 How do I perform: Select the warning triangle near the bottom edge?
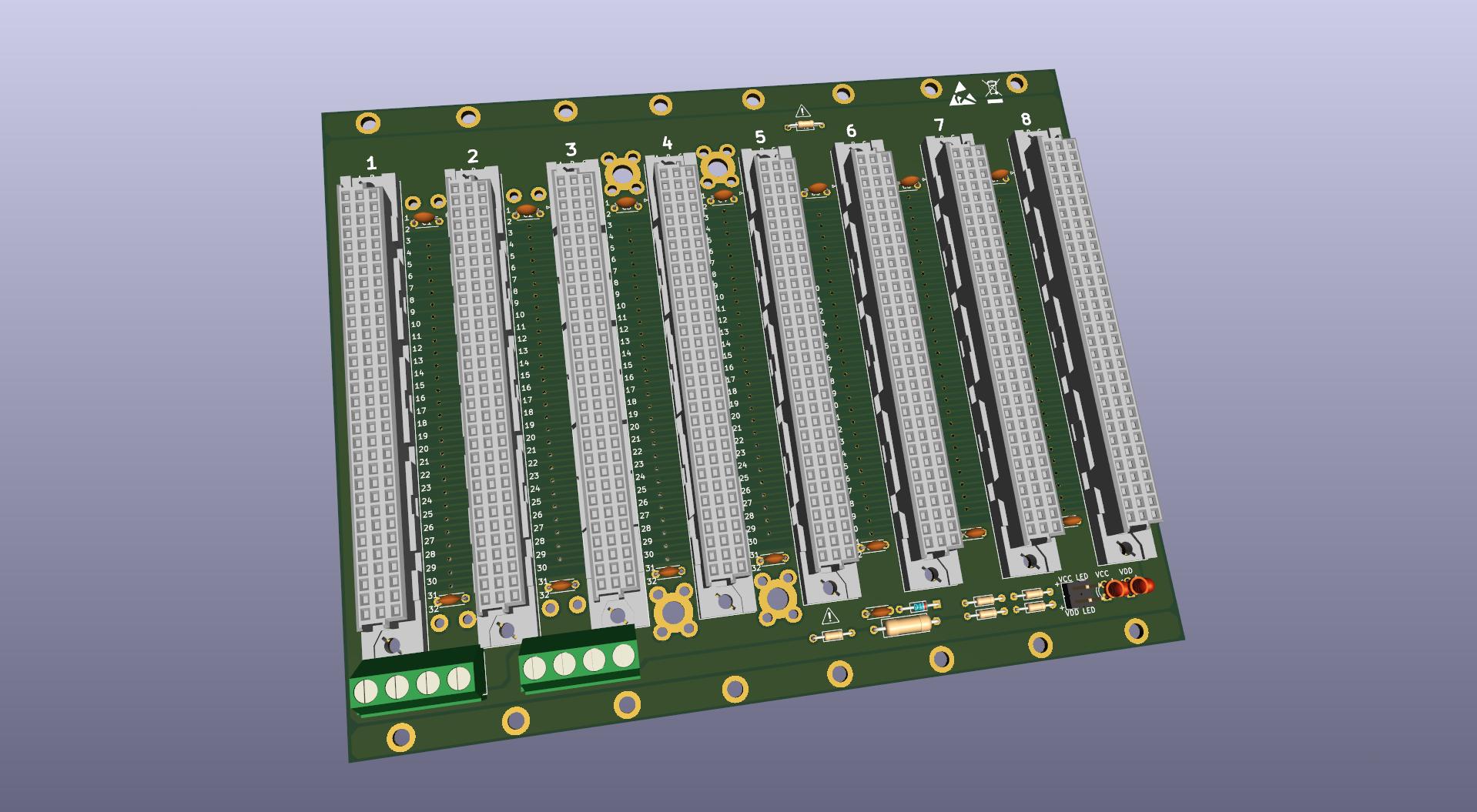click(829, 616)
